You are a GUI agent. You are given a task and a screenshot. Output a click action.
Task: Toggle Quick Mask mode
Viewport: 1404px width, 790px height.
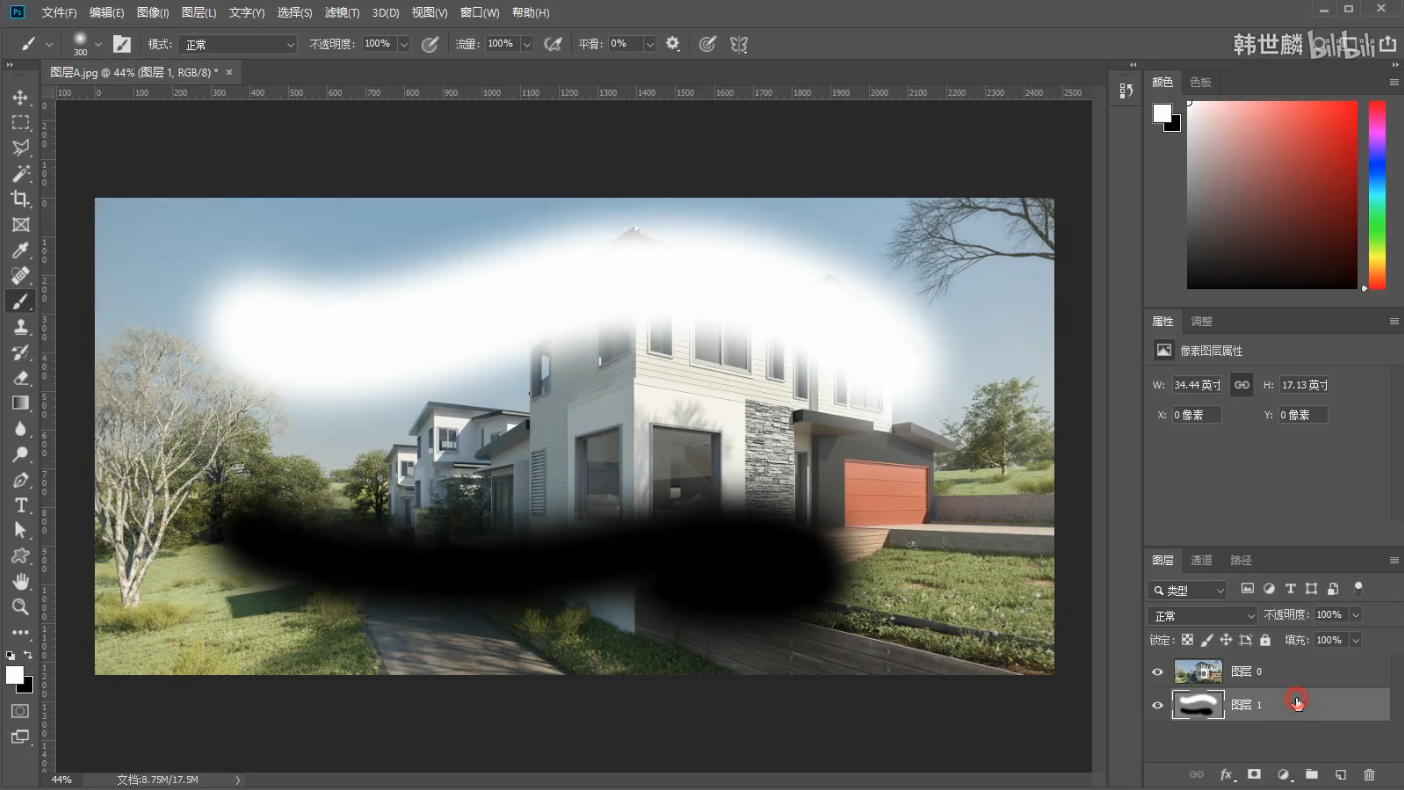click(x=20, y=711)
